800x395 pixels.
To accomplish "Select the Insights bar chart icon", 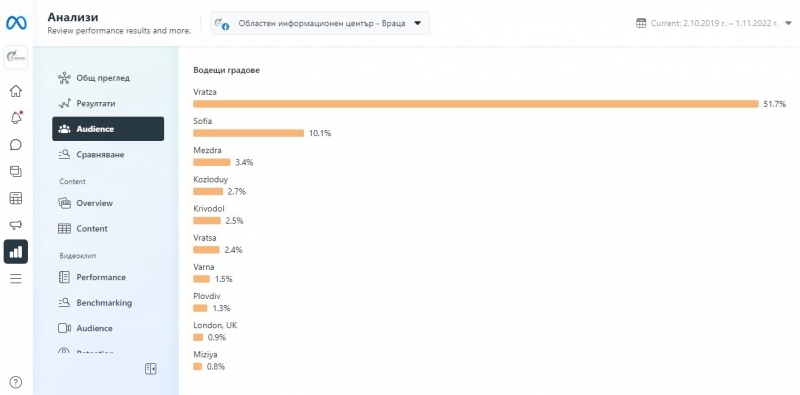I will point(16,252).
